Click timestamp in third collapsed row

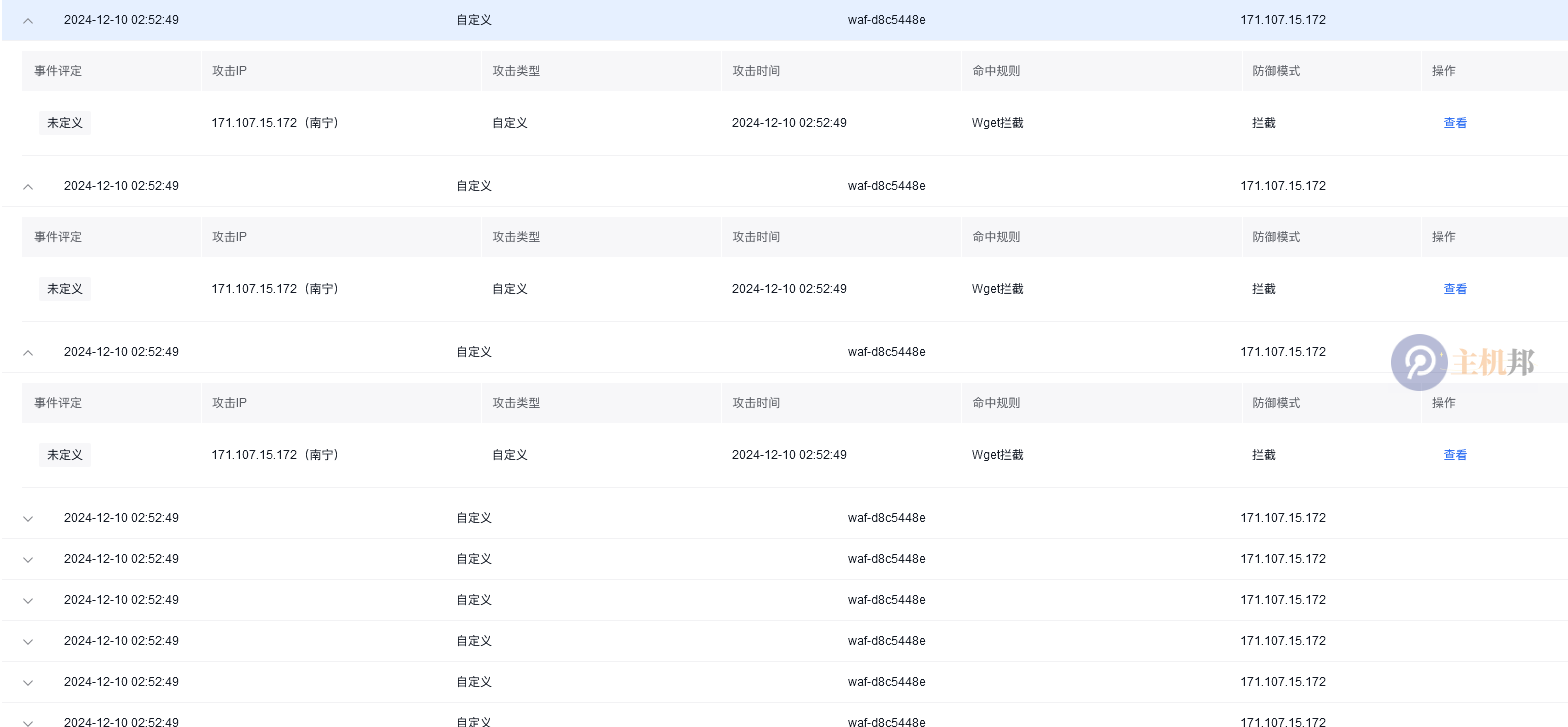pyautogui.click(x=121, y=600)
